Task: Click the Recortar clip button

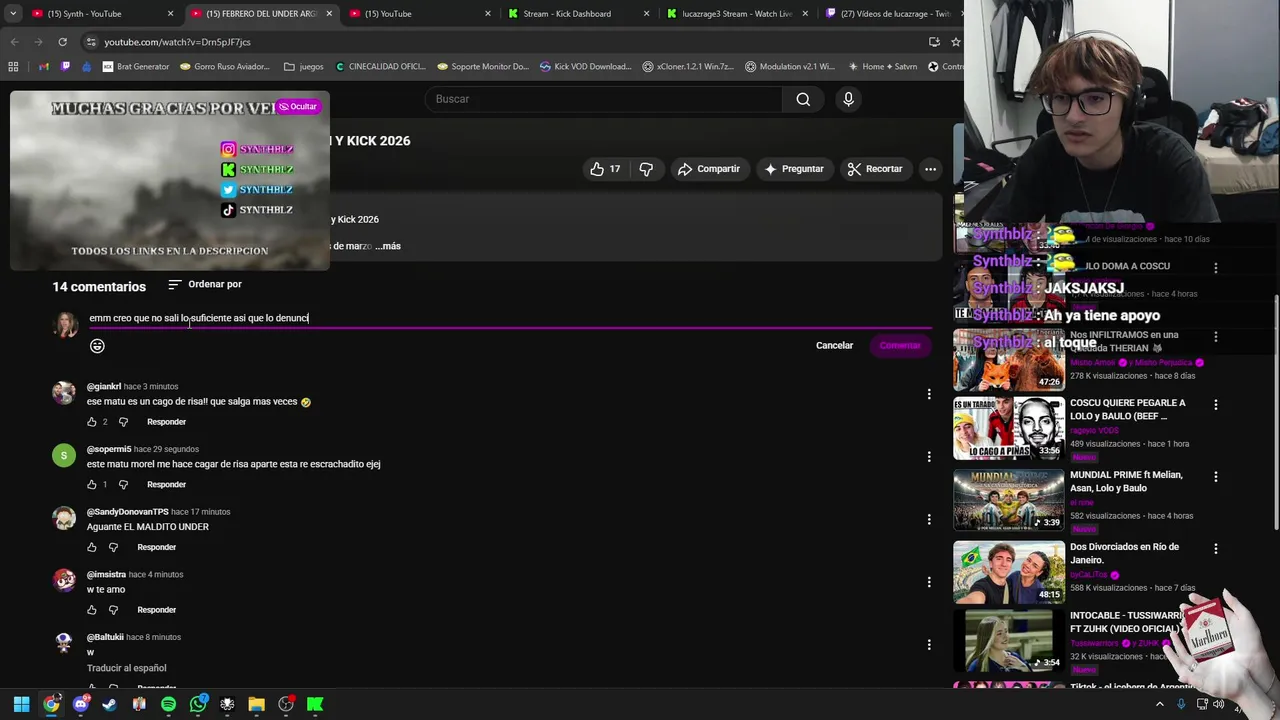Action: [875, 169]
